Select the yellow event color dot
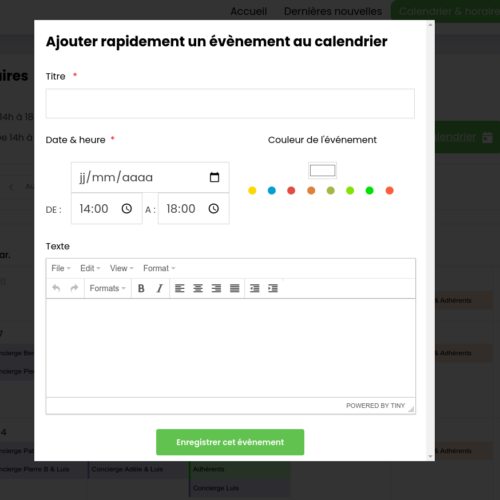The image size is (500, 500). click(x=252, y=191)
